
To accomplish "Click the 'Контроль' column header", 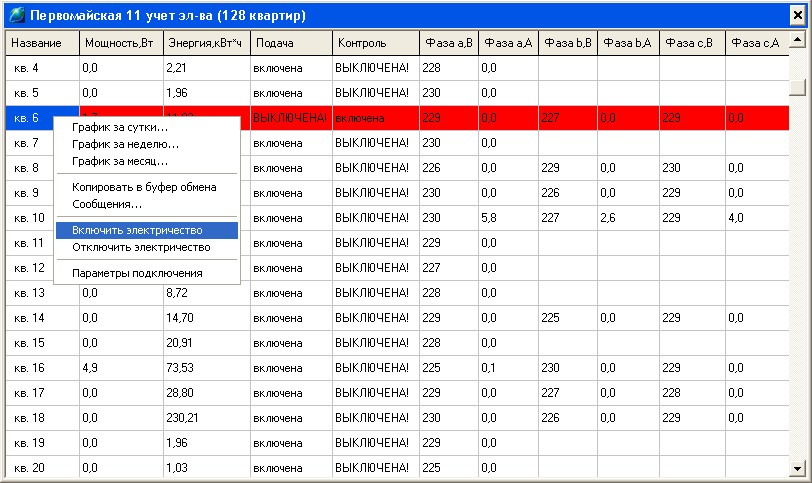I will 375,44.
